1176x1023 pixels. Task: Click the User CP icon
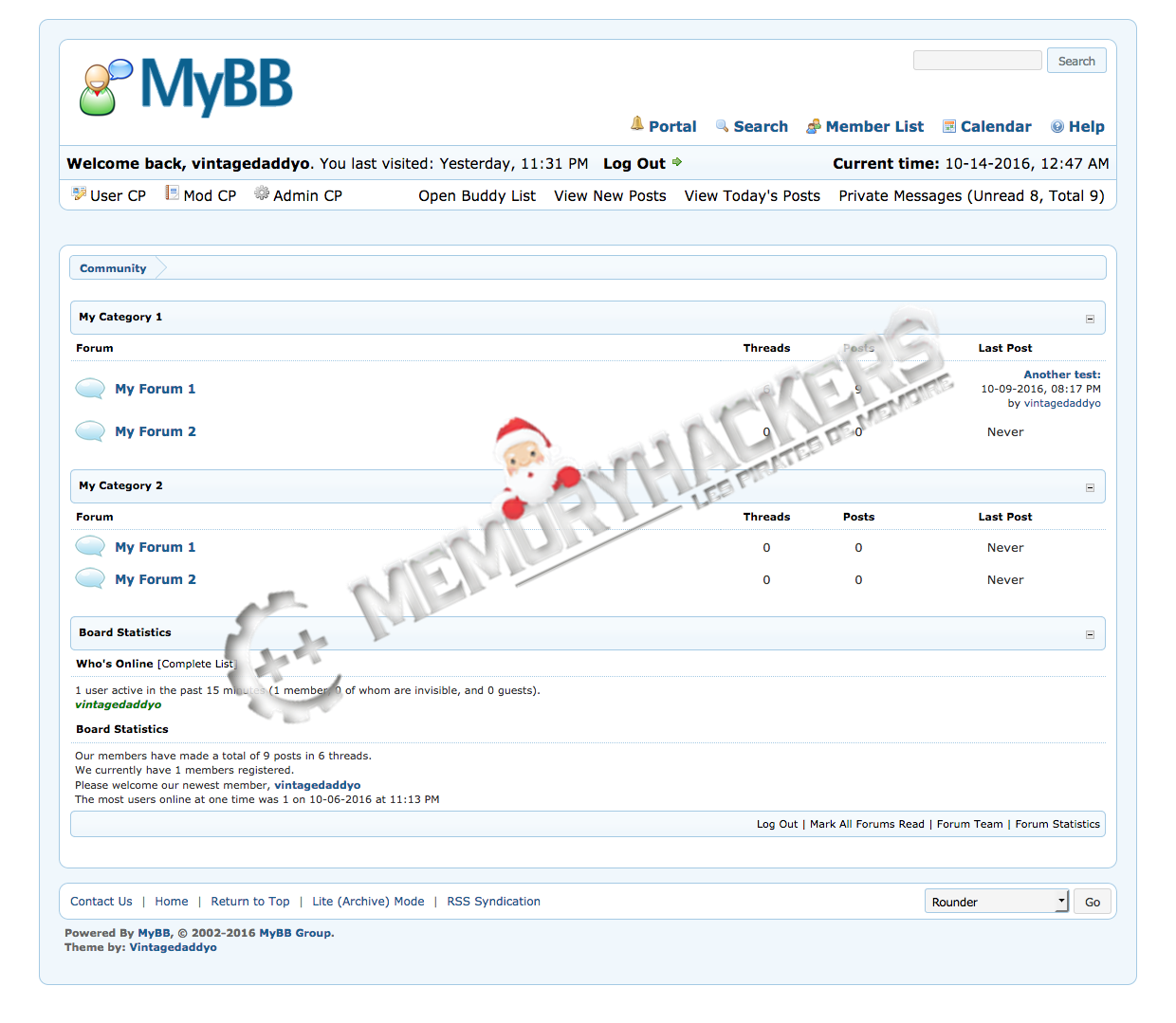pyautogui.click(x=79, y=193)
